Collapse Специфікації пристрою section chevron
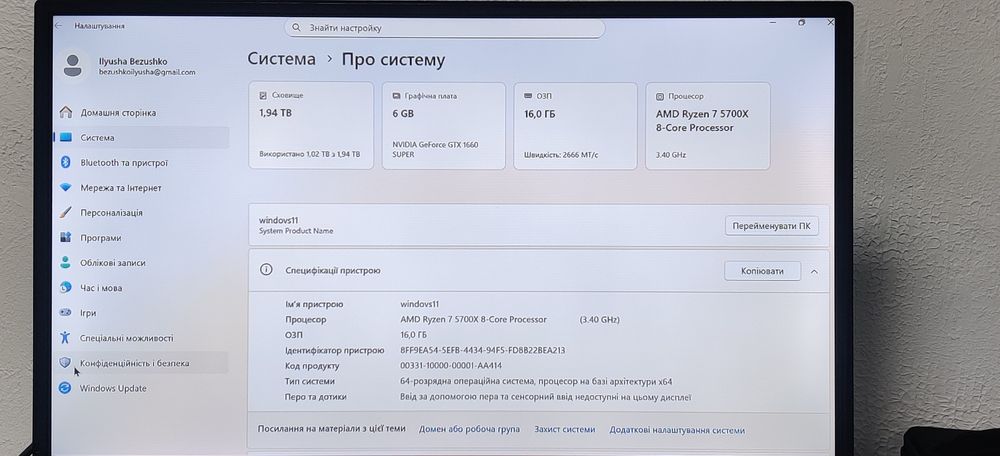The height and width of the screenshot is (456, 1000). [814, 272]
